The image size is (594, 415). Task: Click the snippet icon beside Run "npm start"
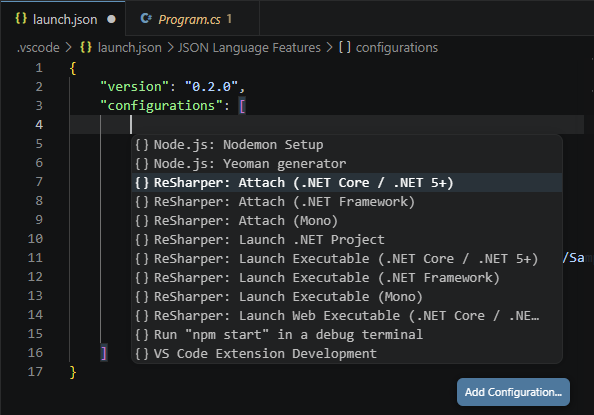(x=142, y=334)
